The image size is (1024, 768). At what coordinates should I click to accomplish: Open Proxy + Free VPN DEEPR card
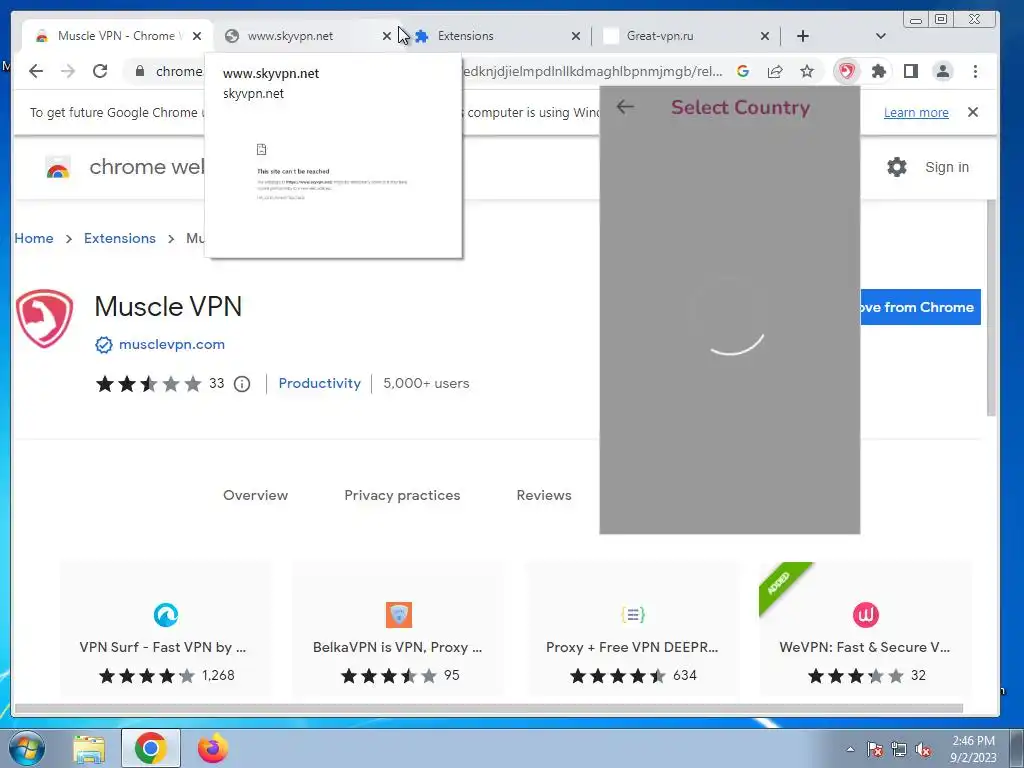(x=632, y=630)
